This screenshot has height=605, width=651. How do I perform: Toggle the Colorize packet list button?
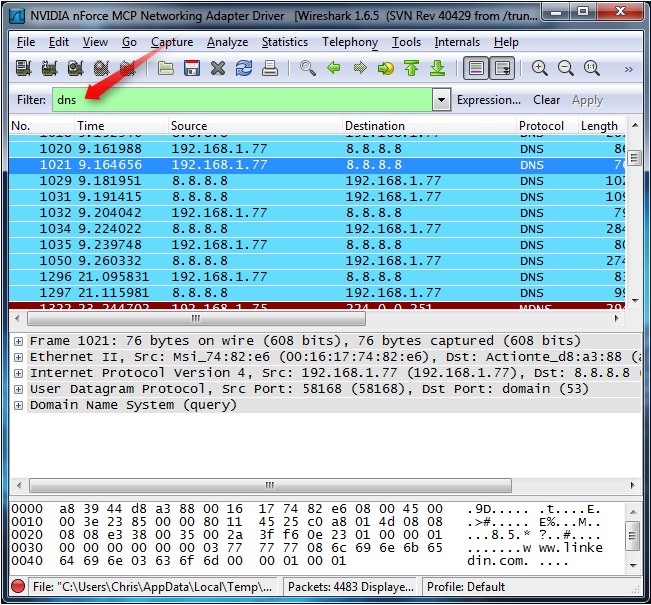point(476,69)
